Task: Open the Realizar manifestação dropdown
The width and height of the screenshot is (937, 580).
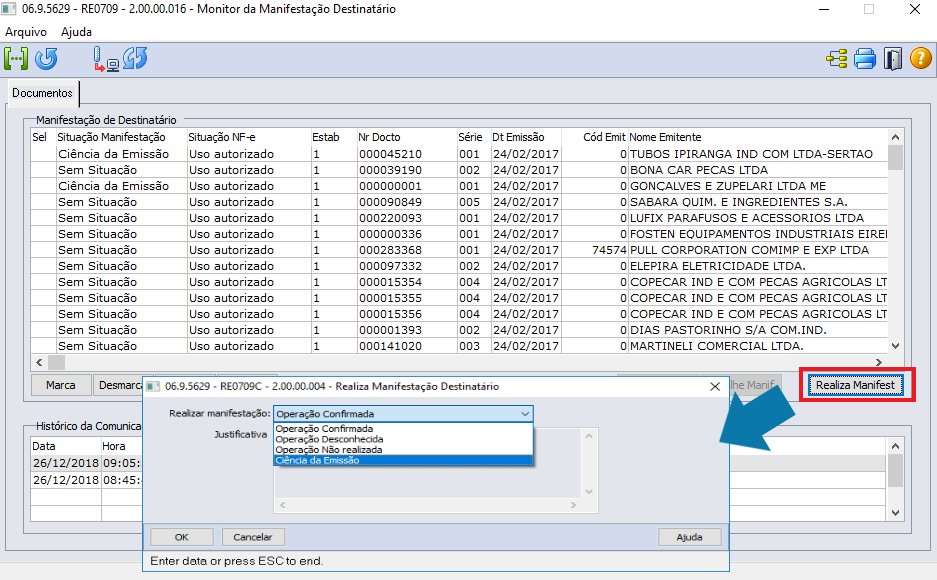Action: [x=403, y=413]
